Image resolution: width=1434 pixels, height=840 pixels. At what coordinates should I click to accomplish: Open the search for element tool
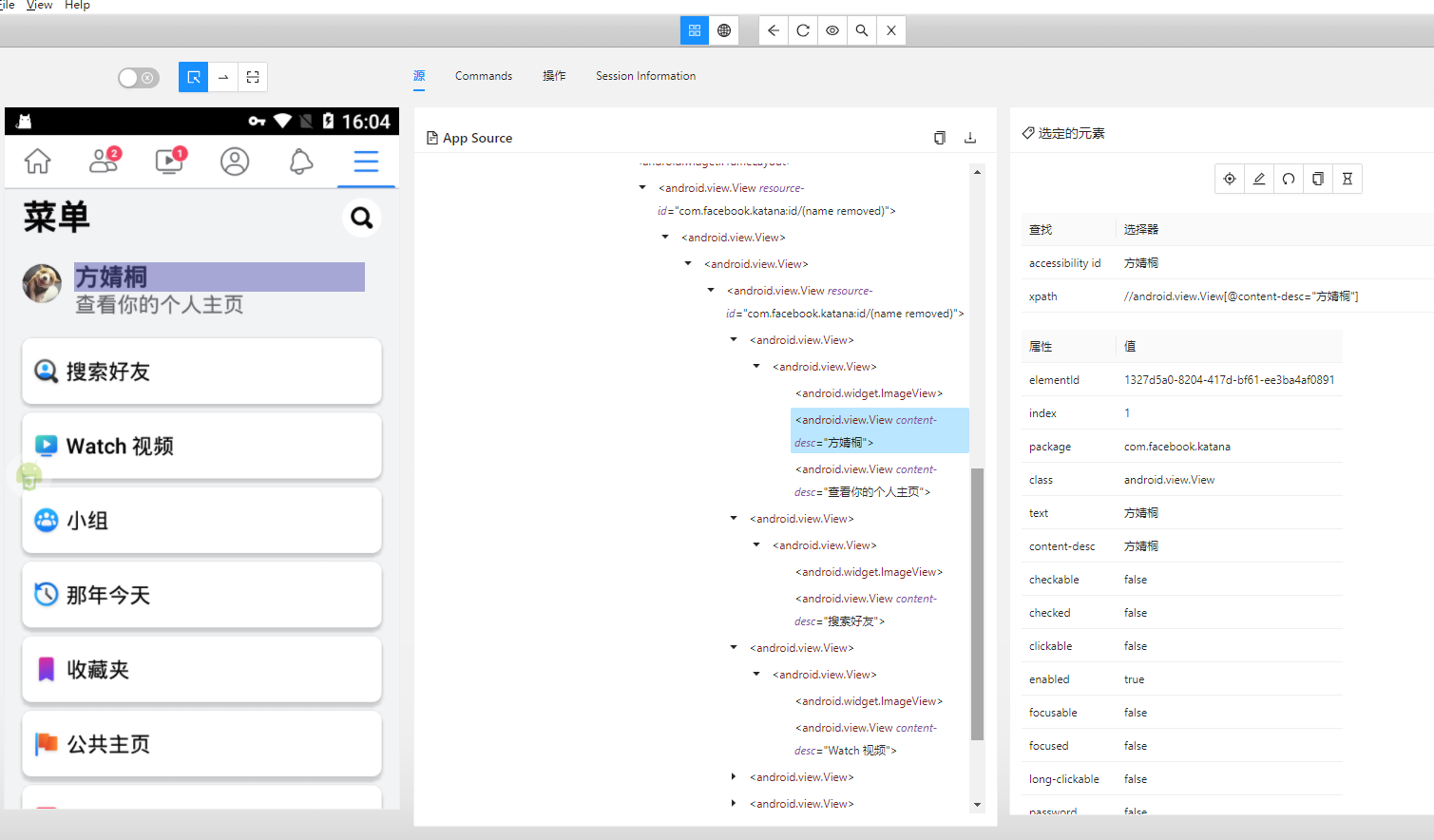coord(862,30)
